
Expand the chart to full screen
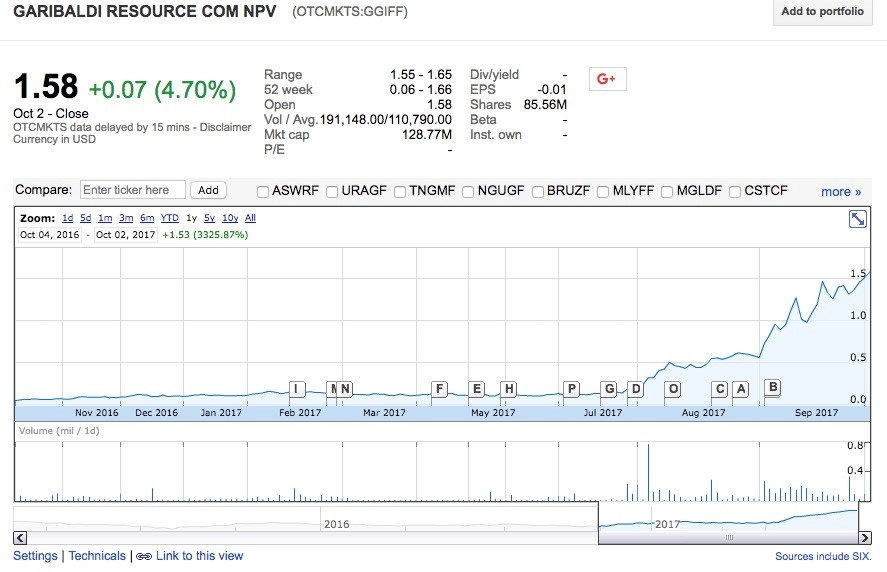(x=857, y=219)
